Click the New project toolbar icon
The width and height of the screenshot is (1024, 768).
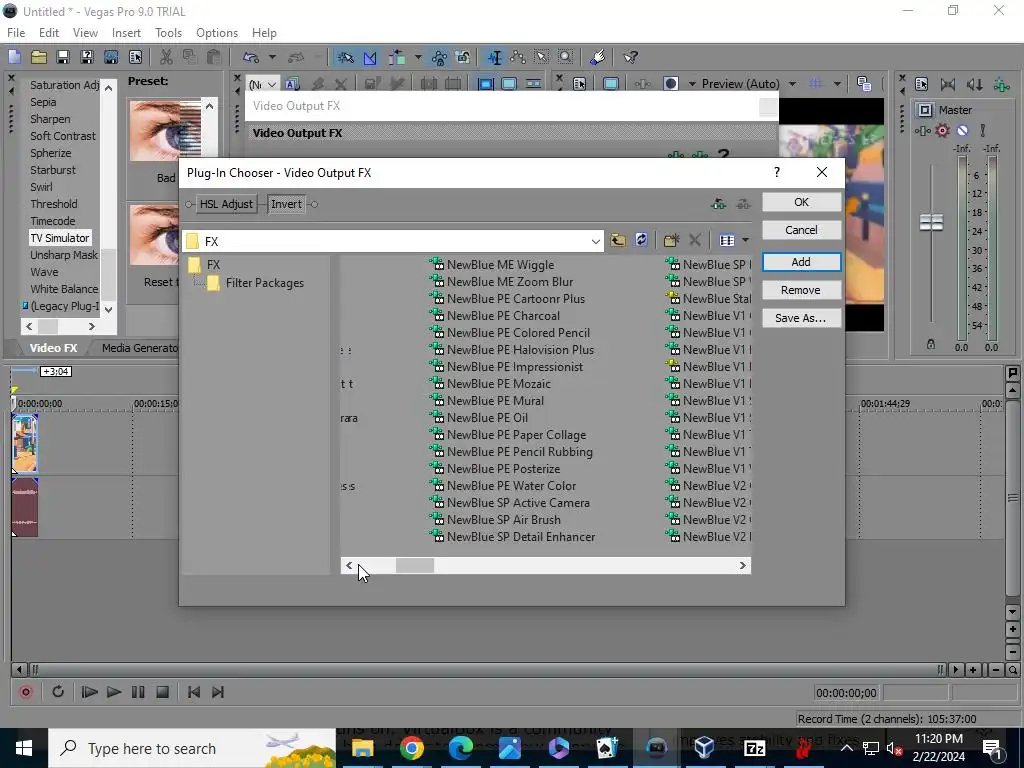14,57
